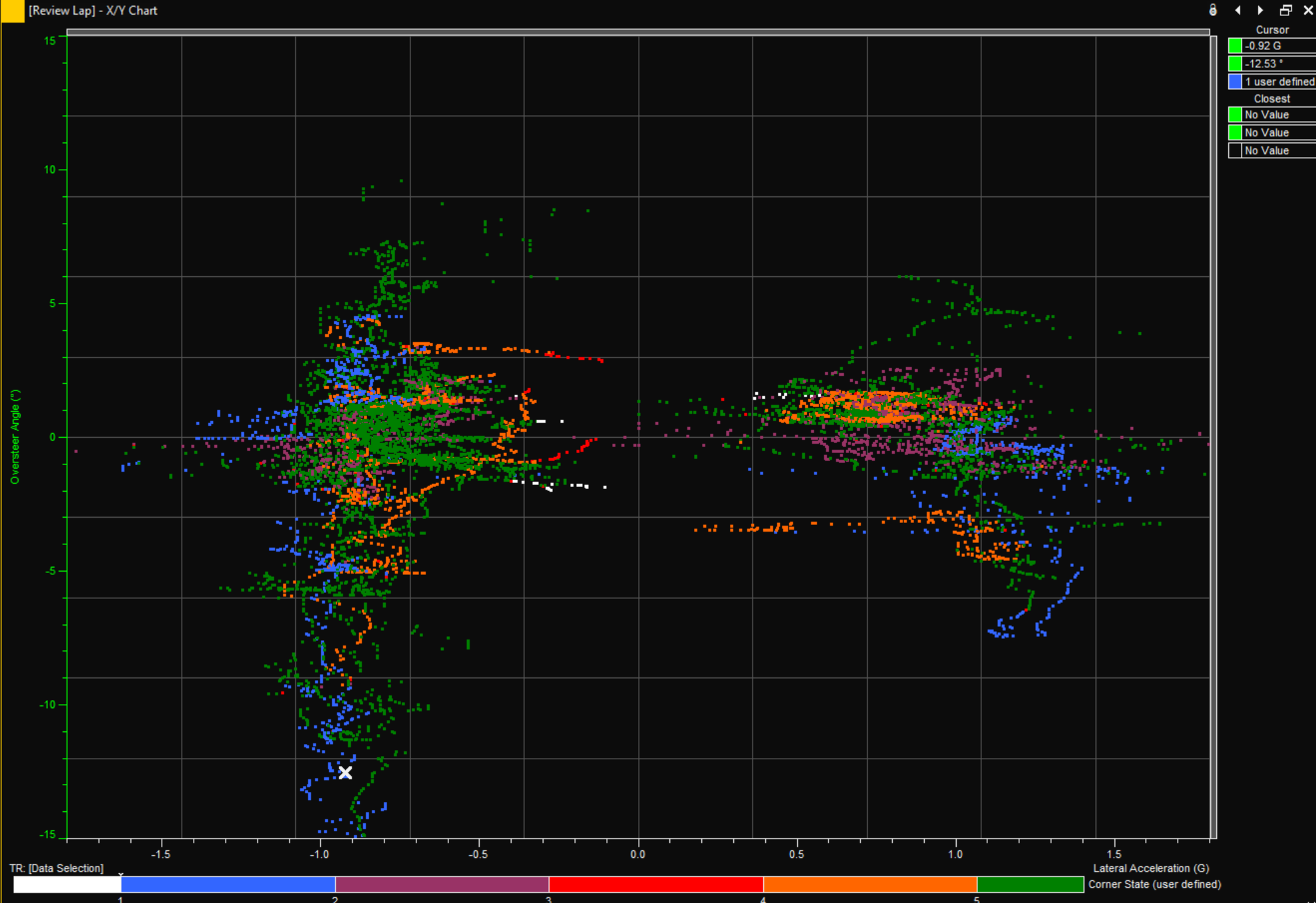Click the lock icon in the title bar
Image resolution: width=1316 pixels, height=903 pixels.
click(1213, 10)
